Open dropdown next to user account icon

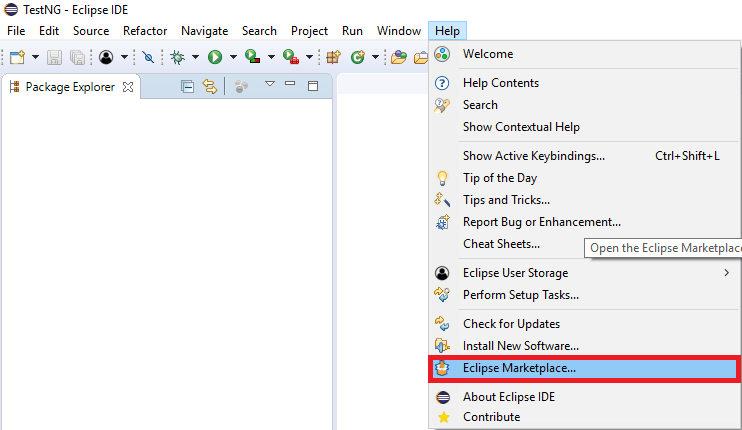124,57
